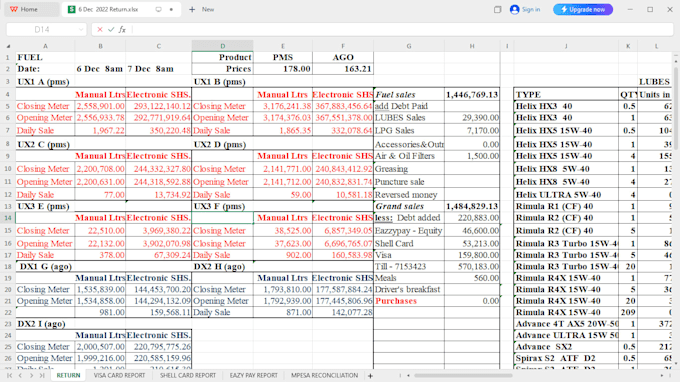Open the window layout icon
This screenshot has width=680, height=382.
(x=497, y=9)
